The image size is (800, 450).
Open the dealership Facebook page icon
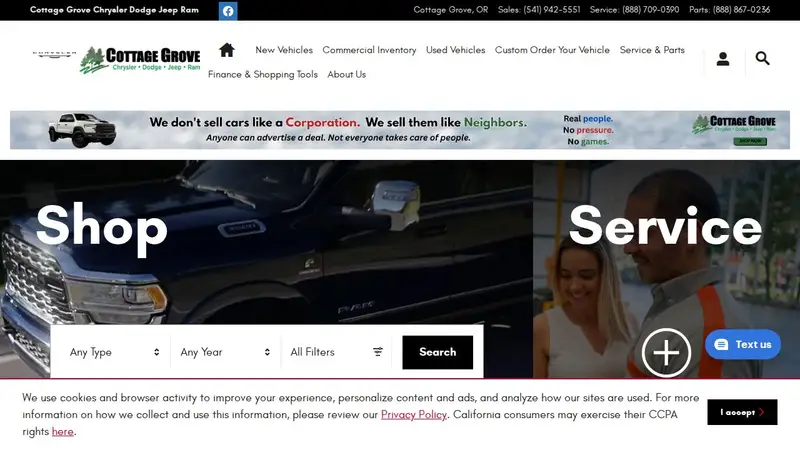pos(228,11)
